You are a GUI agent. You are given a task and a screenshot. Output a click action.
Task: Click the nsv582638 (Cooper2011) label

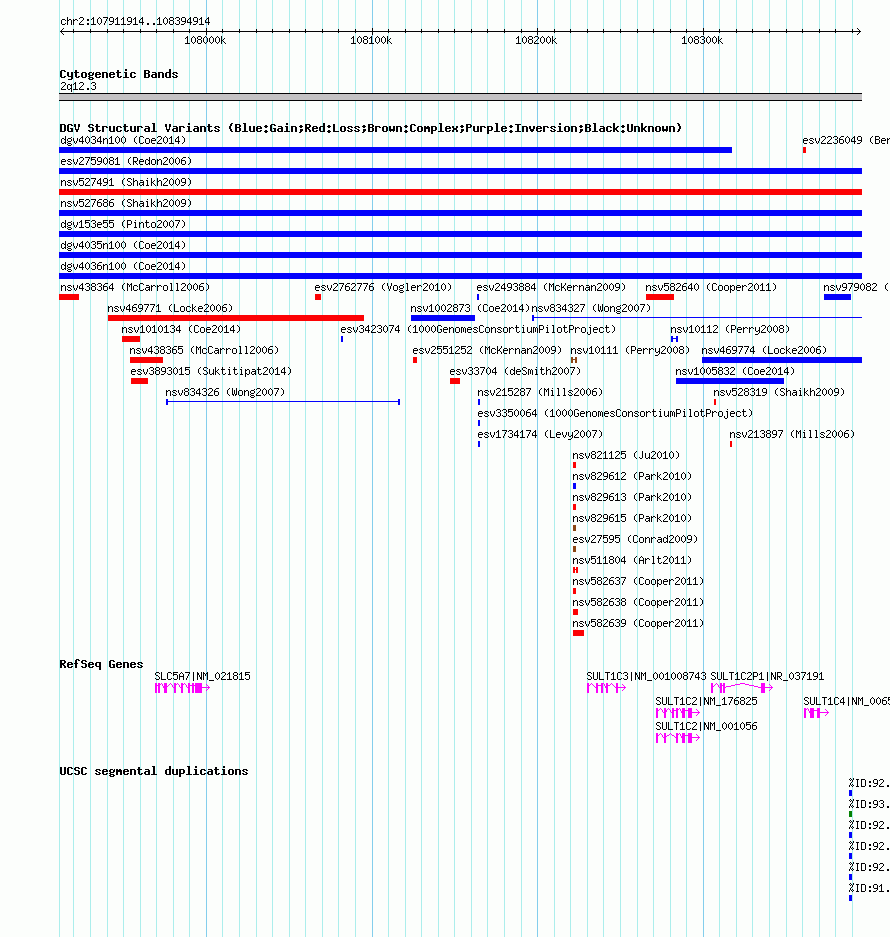(x=638, y=602)
